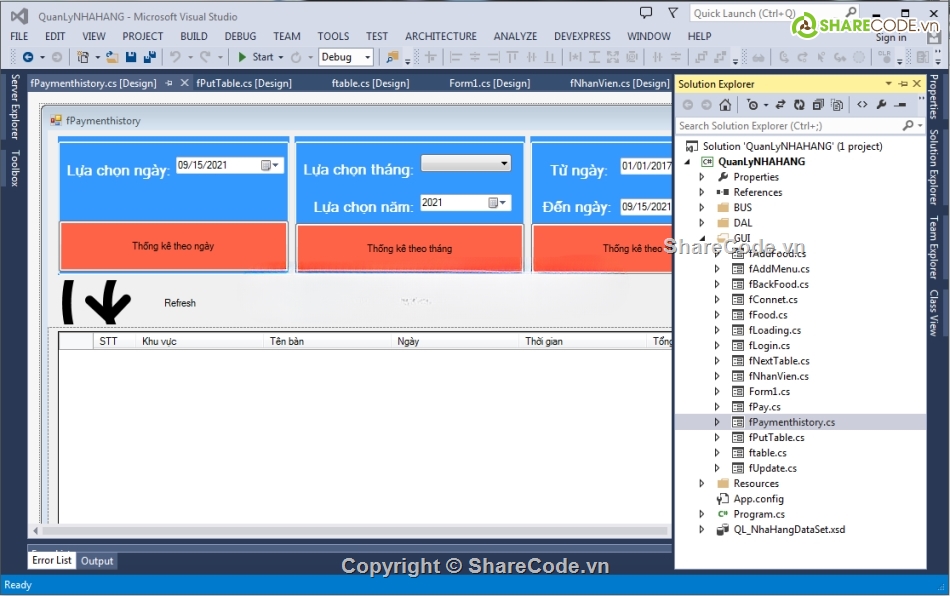Viewport: 950px width, 596px height.
Task: Click the Pending Changes Filter icon
Action: pos(752,105)
